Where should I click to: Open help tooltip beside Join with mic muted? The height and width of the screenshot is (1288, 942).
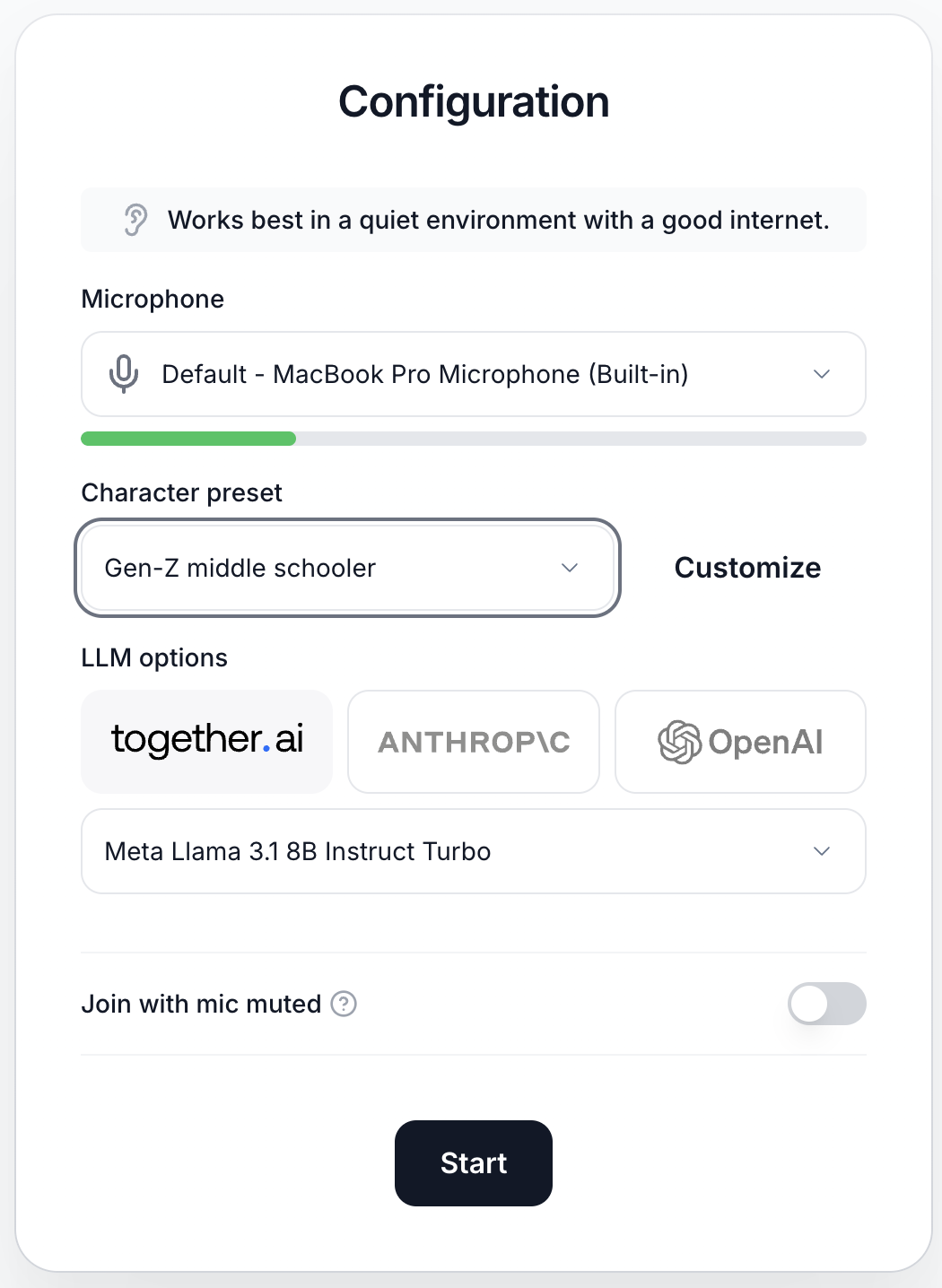[344, 1004]
